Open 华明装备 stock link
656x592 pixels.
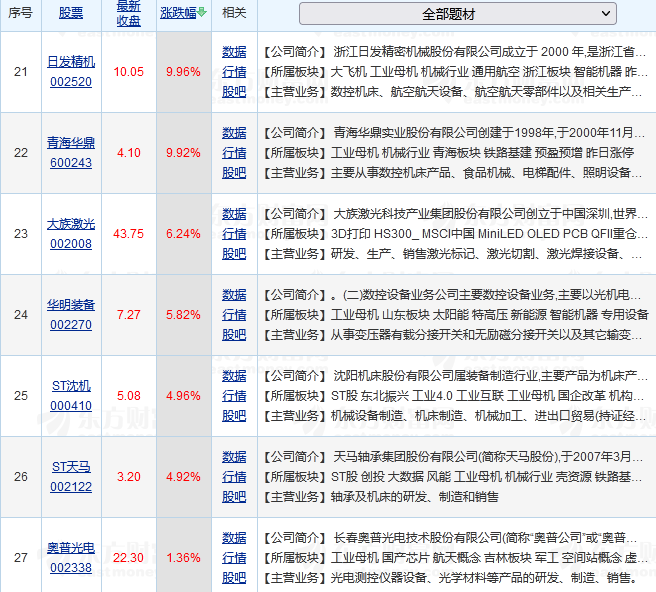(71, 305)
